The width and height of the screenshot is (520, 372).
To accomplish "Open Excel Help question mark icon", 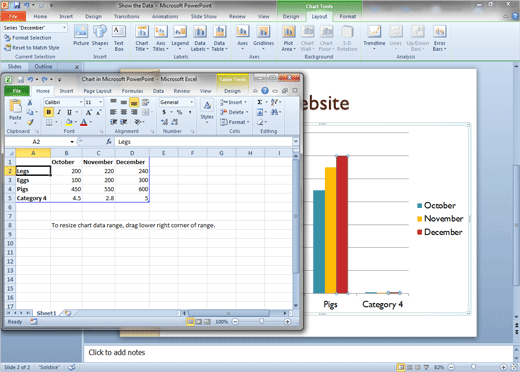I will [x=265, y=91].
